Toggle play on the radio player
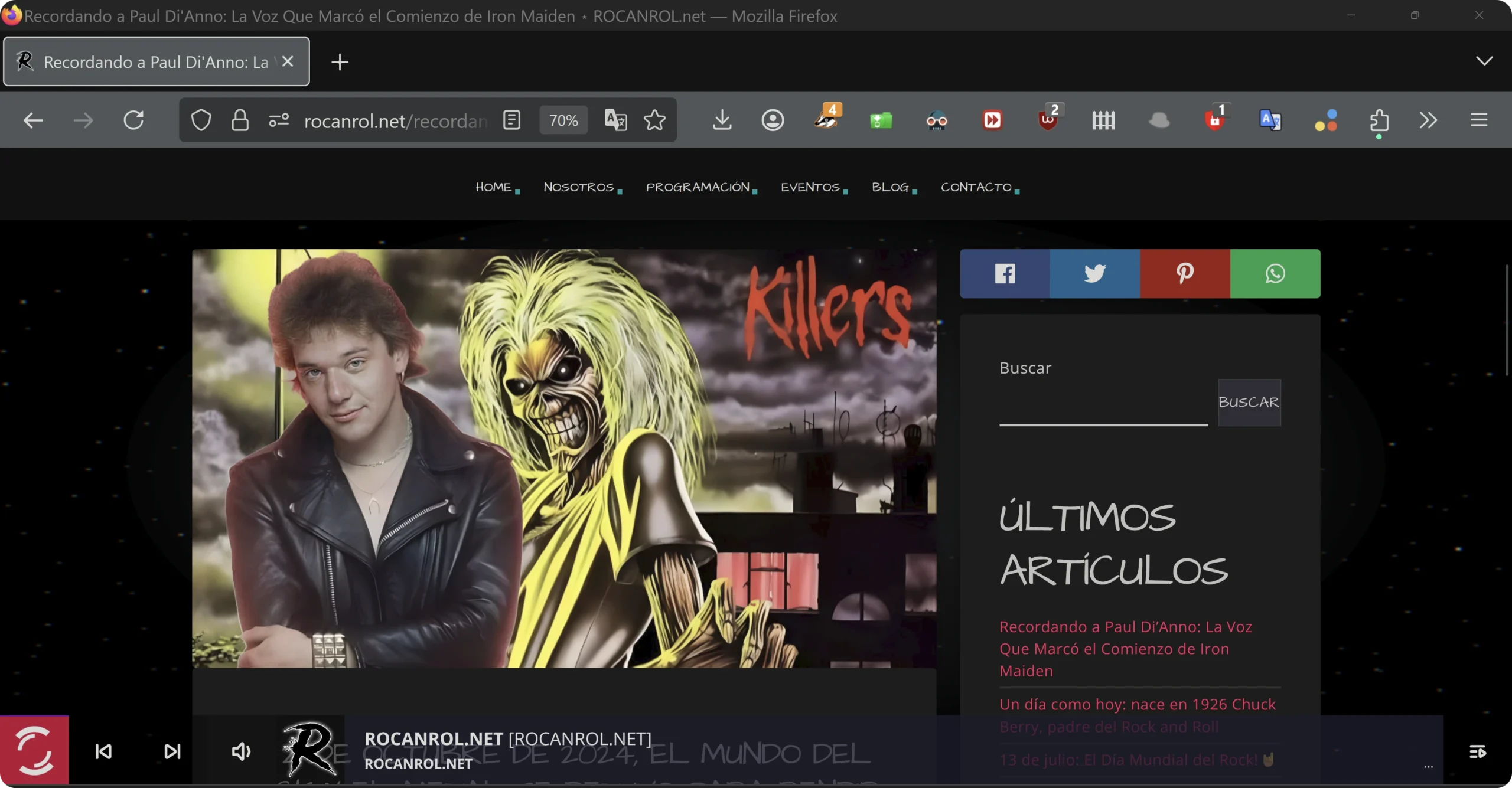 (34, 751)
